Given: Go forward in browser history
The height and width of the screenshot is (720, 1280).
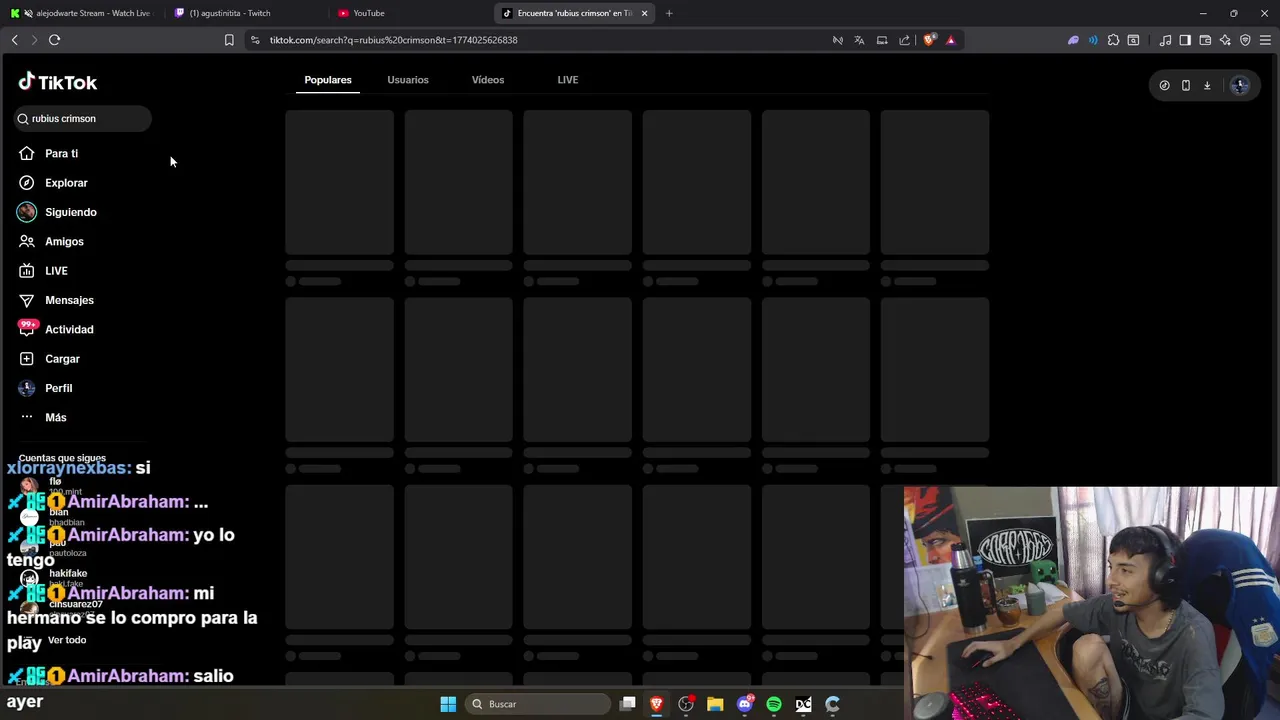Looking at the screenshot, I should [34, 40].
